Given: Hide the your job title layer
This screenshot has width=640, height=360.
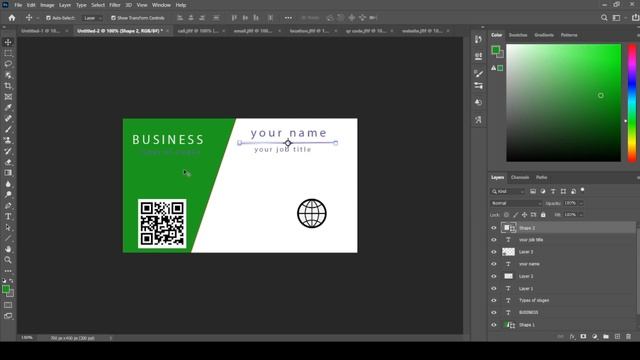Looking at the screenshot, I should pyautogui.click(x=493, y=240).
